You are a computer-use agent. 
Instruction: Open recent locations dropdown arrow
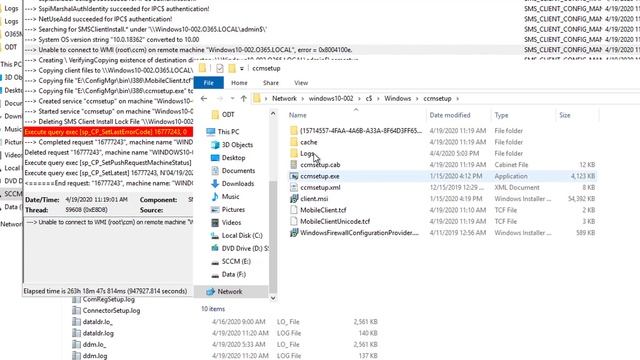(x=232, y=99)
